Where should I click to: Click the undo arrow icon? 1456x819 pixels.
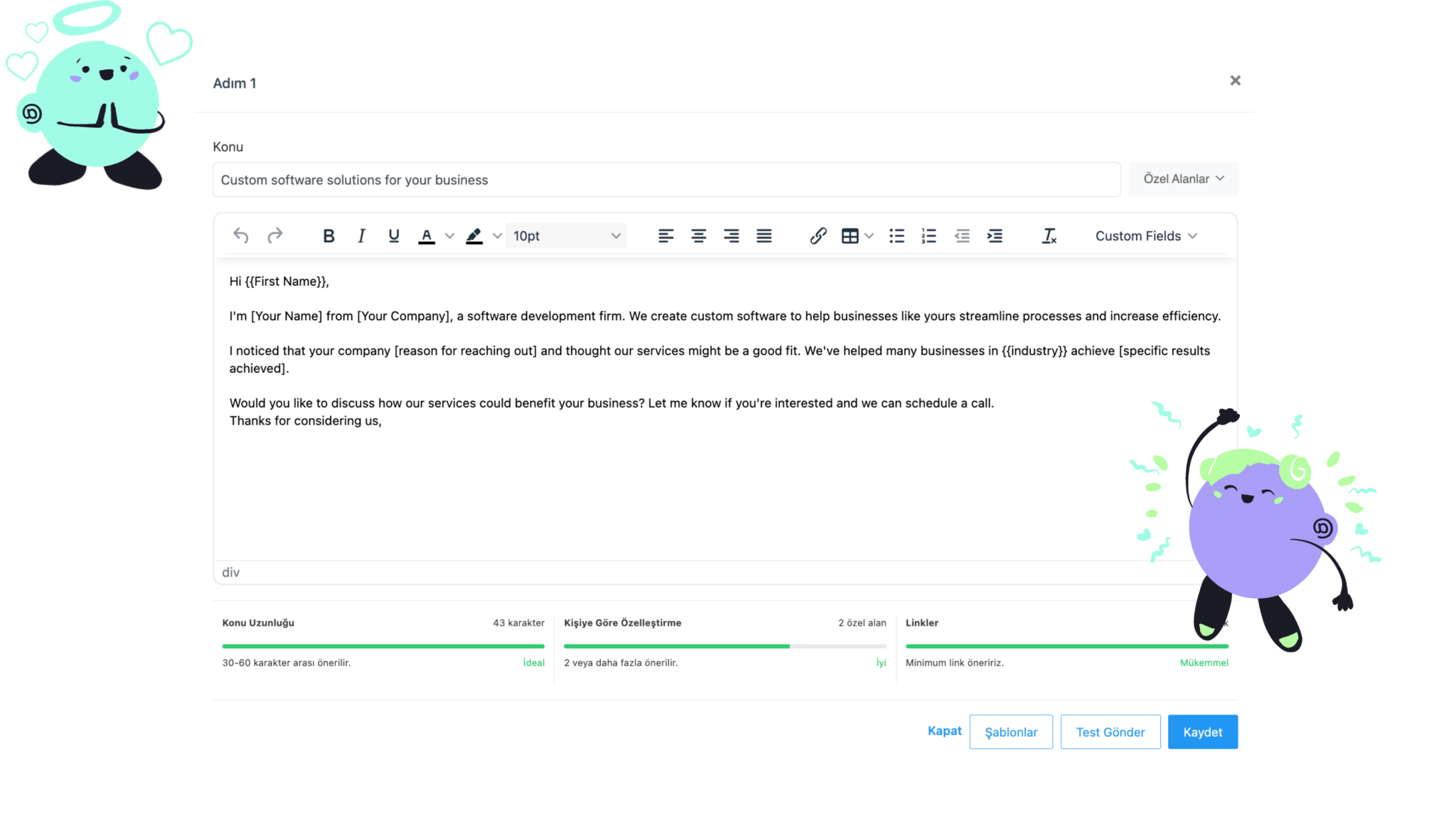tap(241, 236)
